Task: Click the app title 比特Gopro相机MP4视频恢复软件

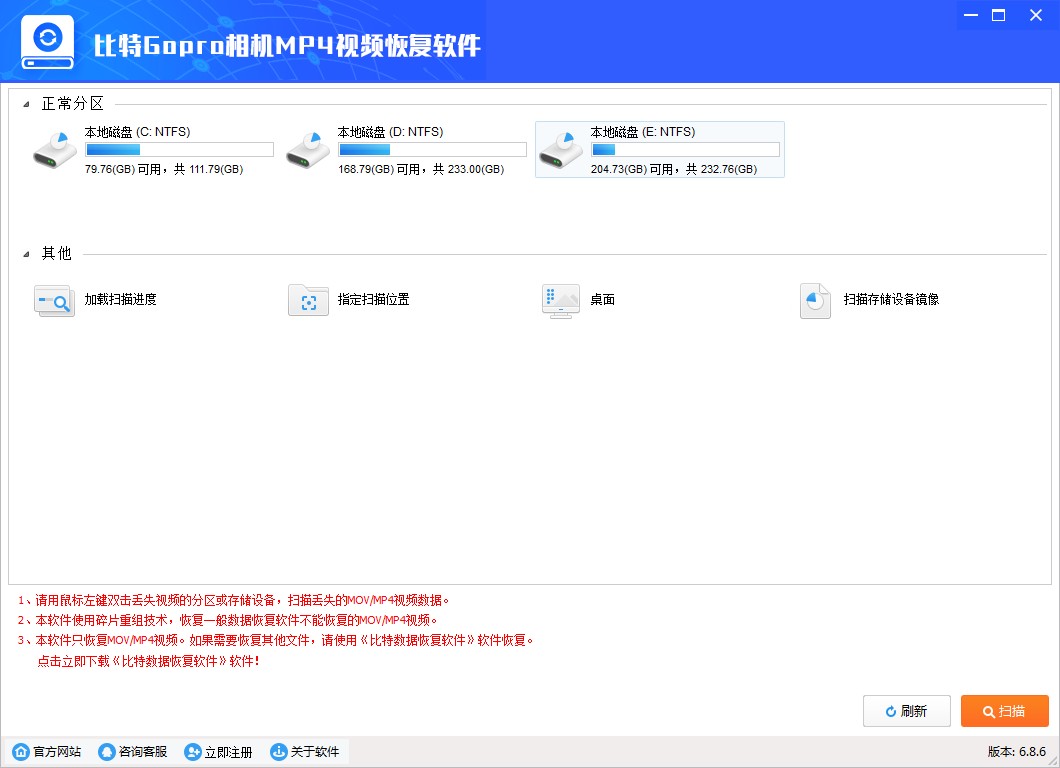Action: [x=287, y=46]
